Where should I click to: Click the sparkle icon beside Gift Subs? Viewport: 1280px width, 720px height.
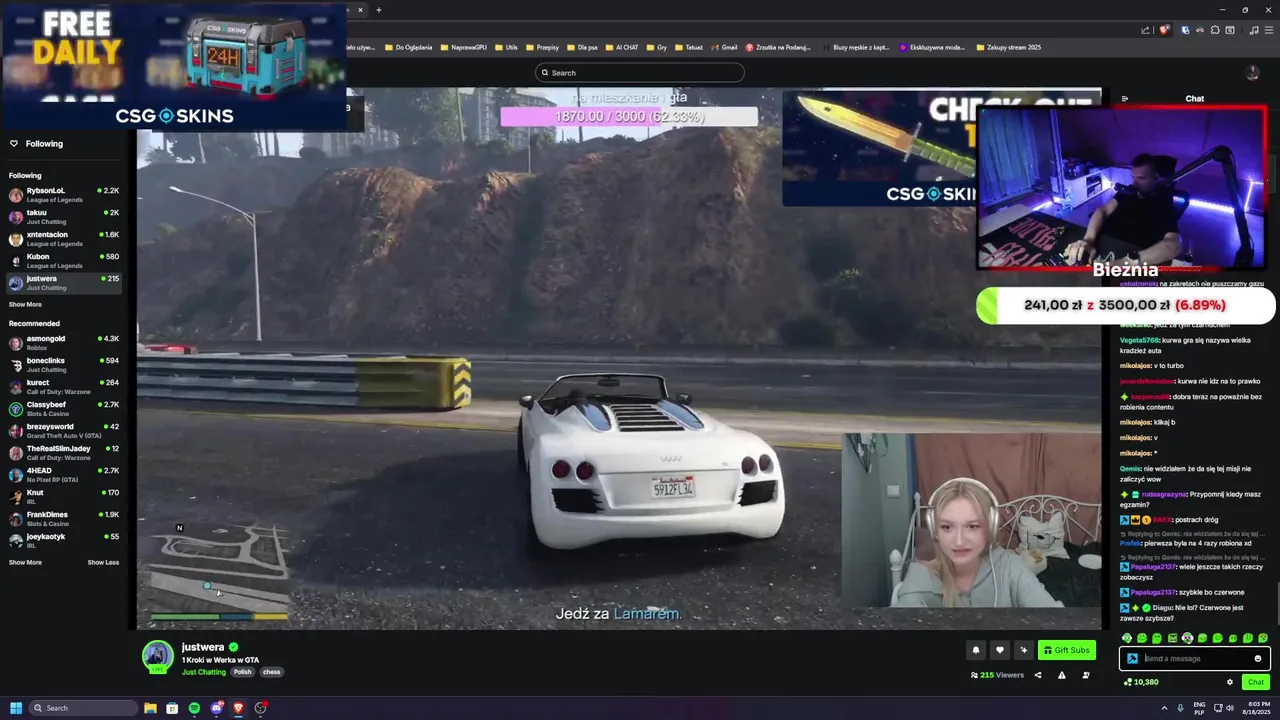click(1023, 650)
